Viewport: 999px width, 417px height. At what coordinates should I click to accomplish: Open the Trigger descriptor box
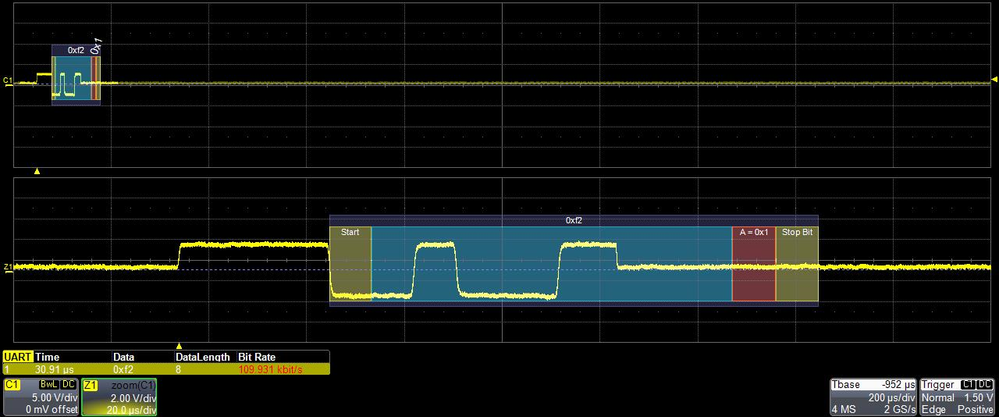957,397
